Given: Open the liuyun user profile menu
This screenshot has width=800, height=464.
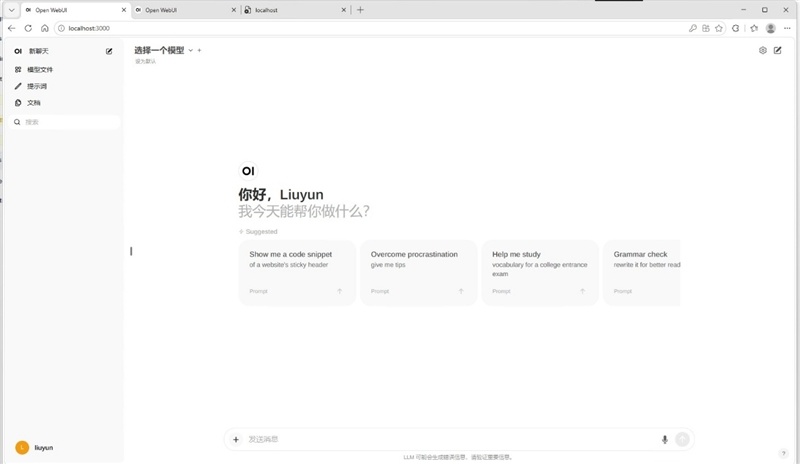Looking at the screenshot, I should coord(65,448).
